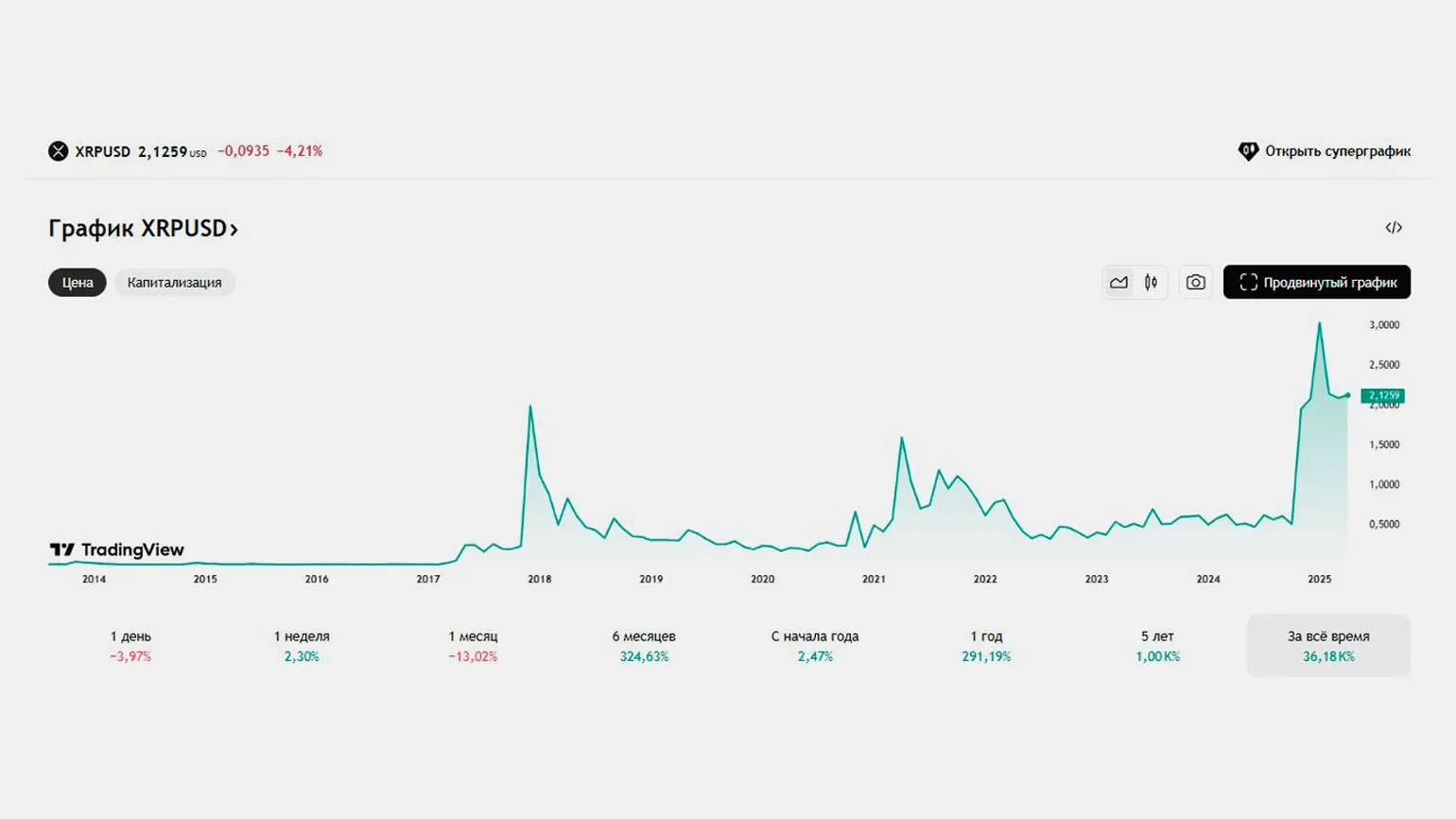
Task: Open Продвинутый график fullscreen chart
Action: pyautogui.click(x=1316, y=283)
